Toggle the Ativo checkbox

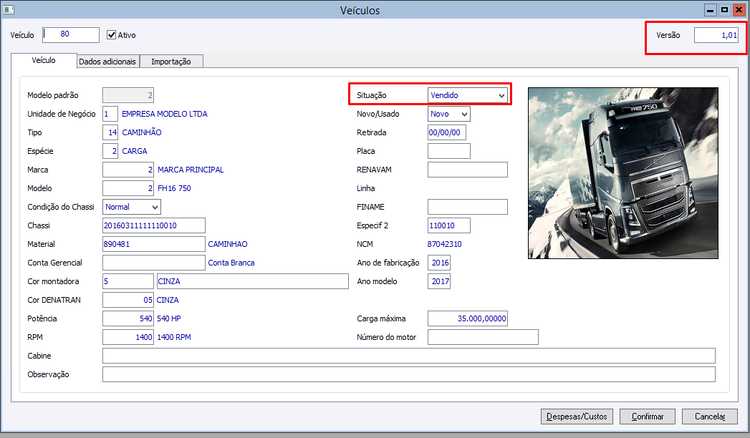111,35
